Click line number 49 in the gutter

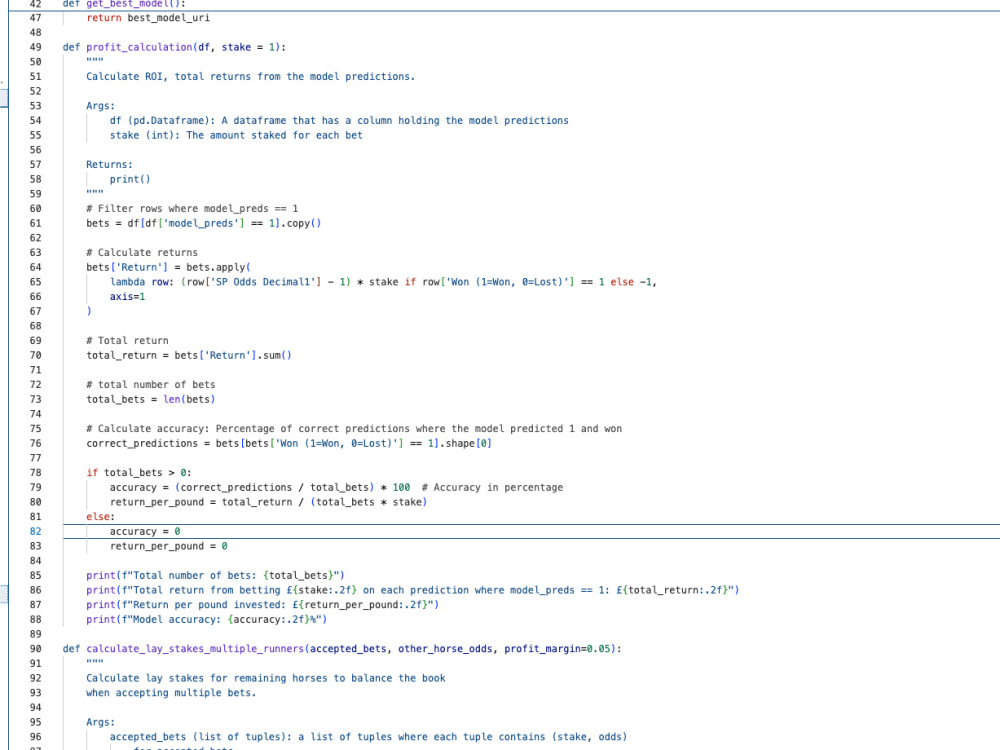coord(35,47)
